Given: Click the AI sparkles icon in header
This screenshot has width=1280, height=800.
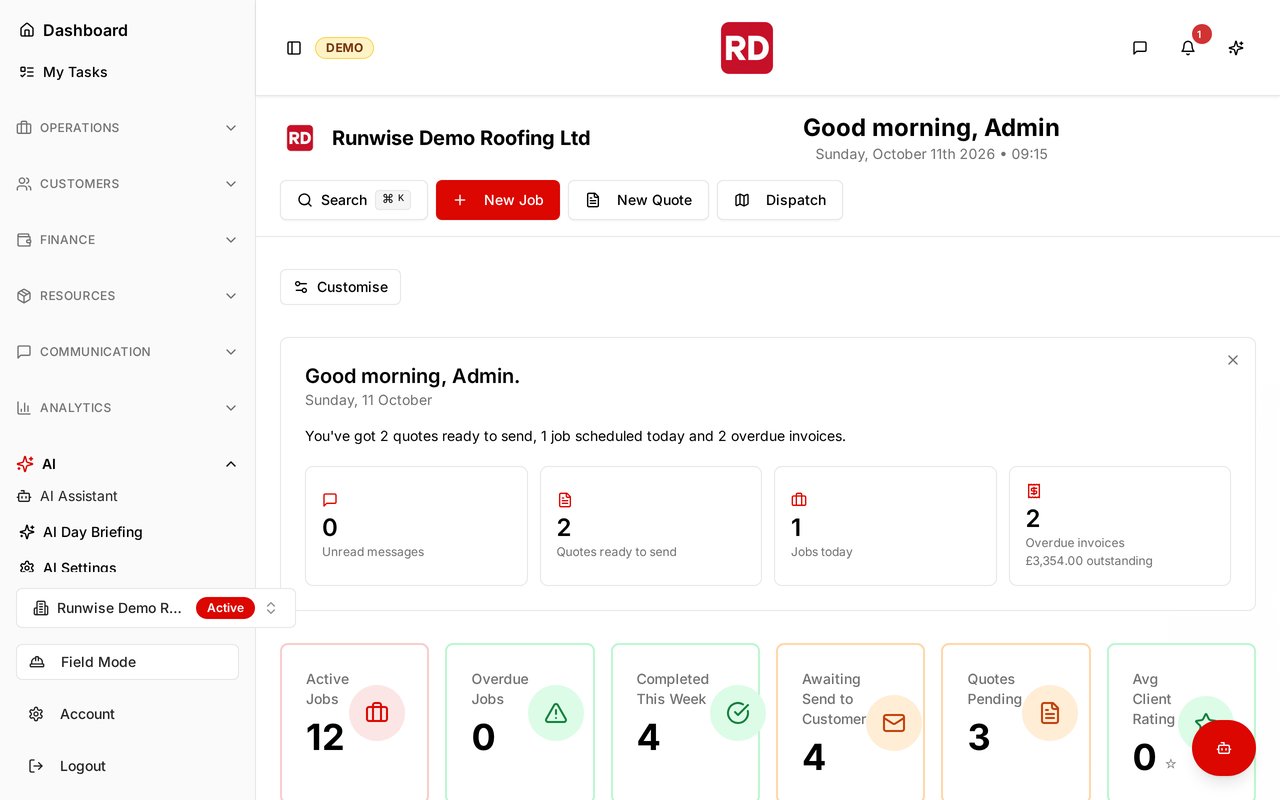Looking at the screenshot, I should [1236, 48].
